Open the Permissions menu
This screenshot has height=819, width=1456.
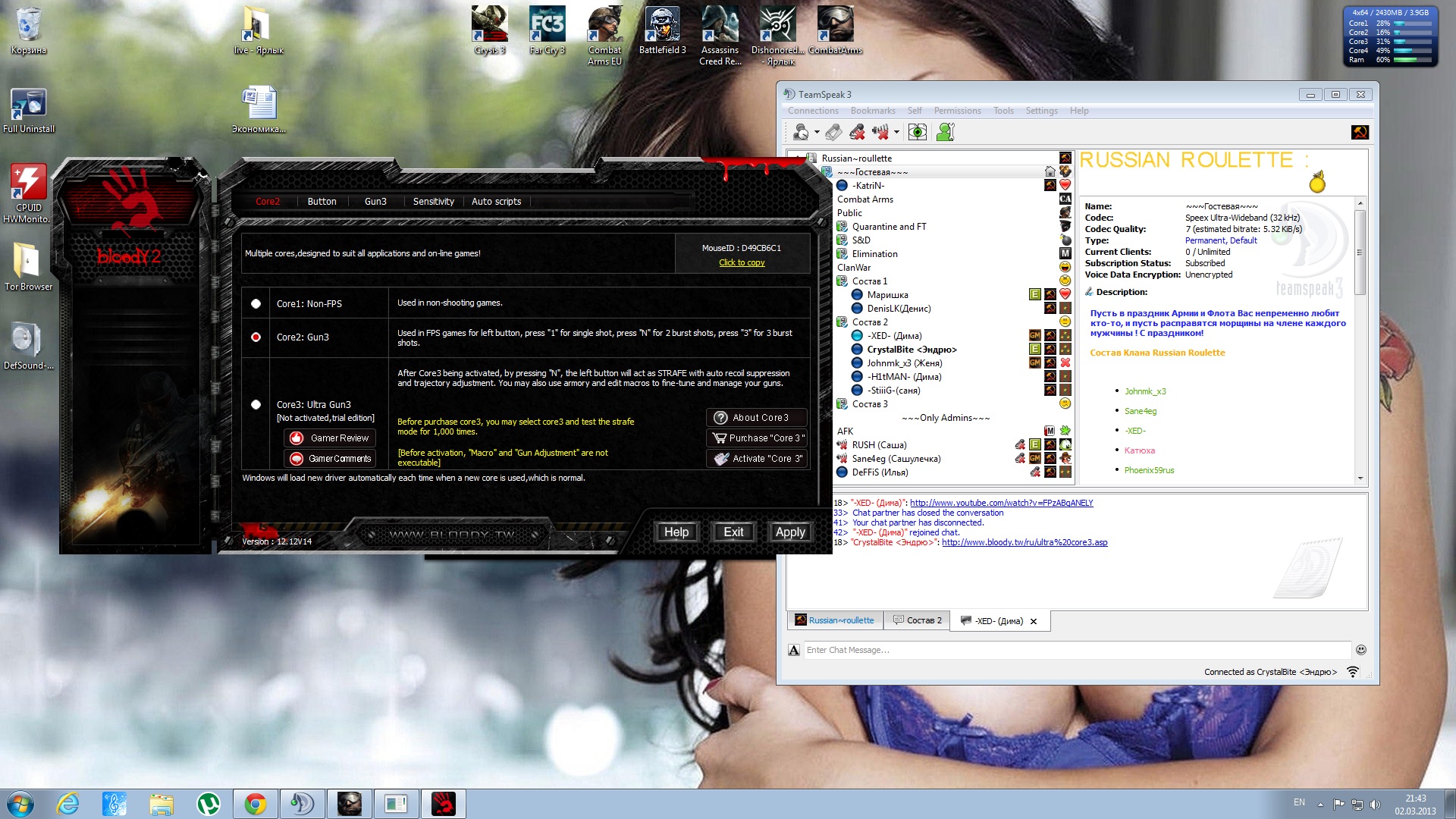(957, 111)
